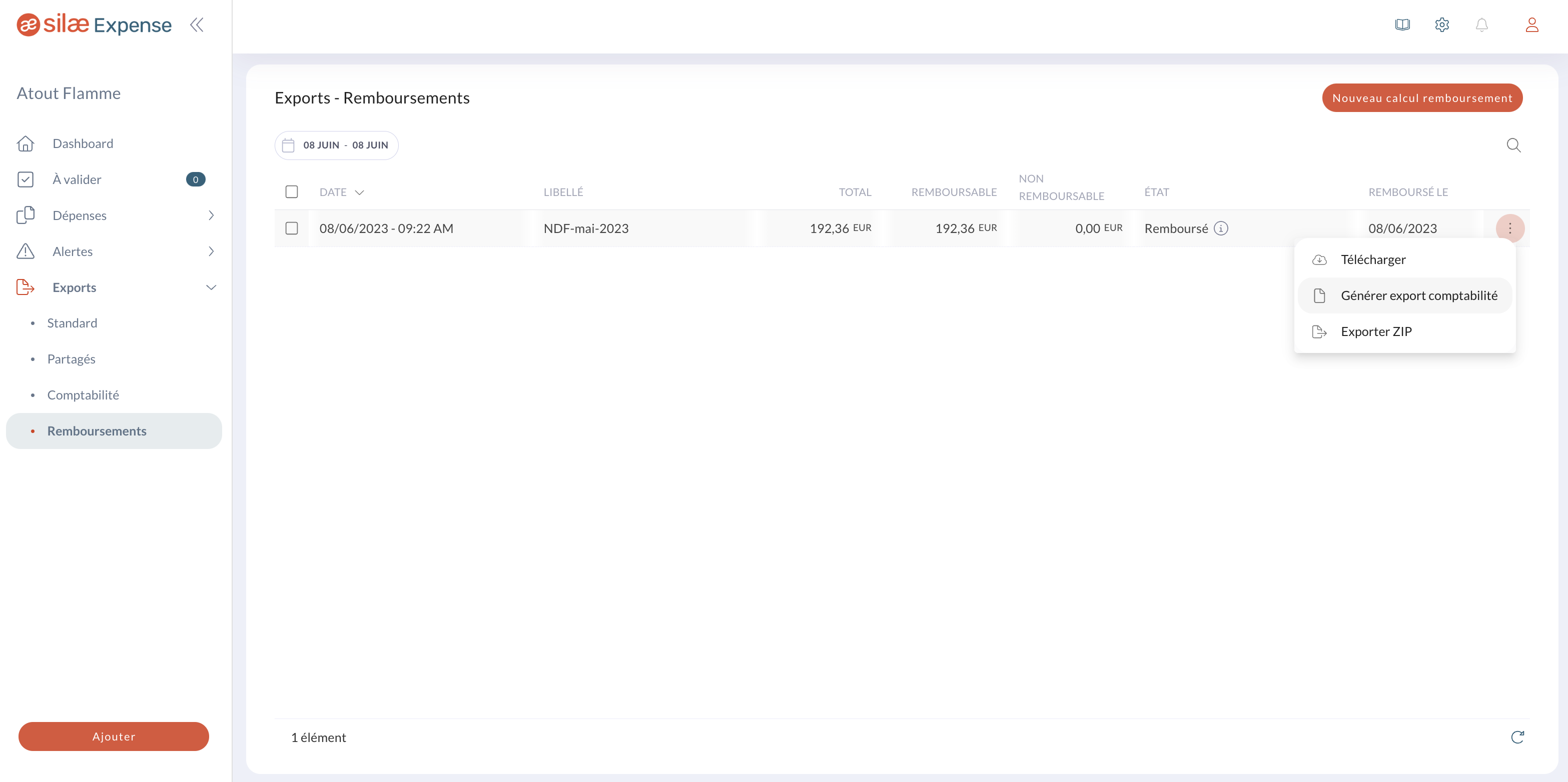Open the user profile icon
The width and height of the screenshot is (1568, 782).
(x=1532, y=25)
